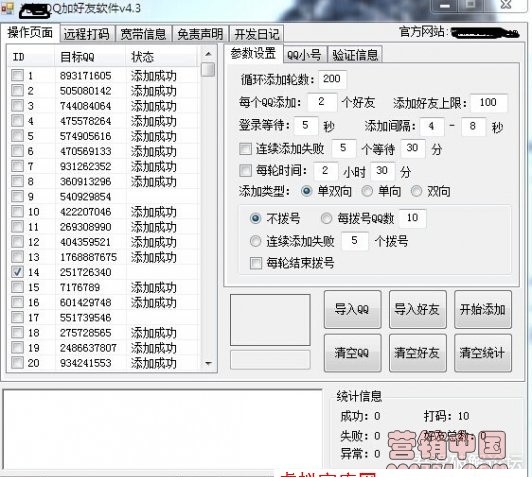Select QQ number 422207046 in list
Screen dimensions: 532x500
(86, 212)
